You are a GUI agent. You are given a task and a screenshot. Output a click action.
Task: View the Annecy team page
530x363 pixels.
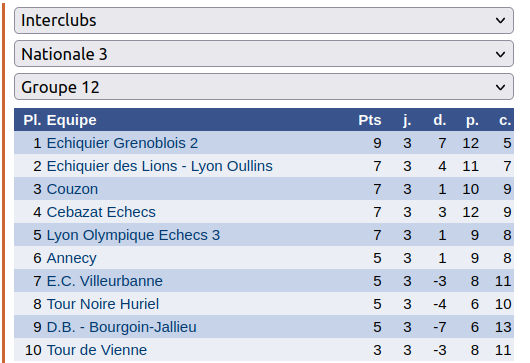[x=71, y=258]
